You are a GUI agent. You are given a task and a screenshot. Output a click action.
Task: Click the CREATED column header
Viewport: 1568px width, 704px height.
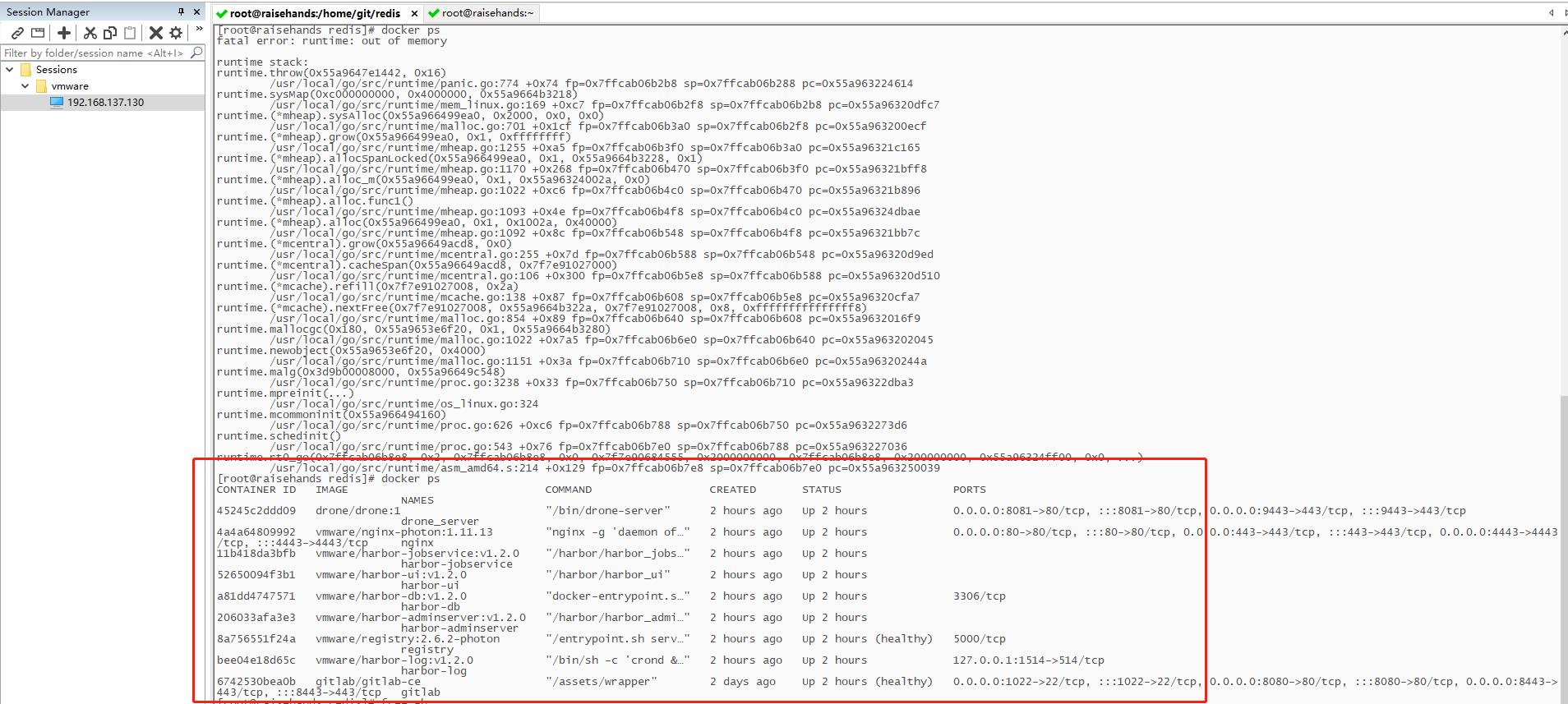point(732,490)
